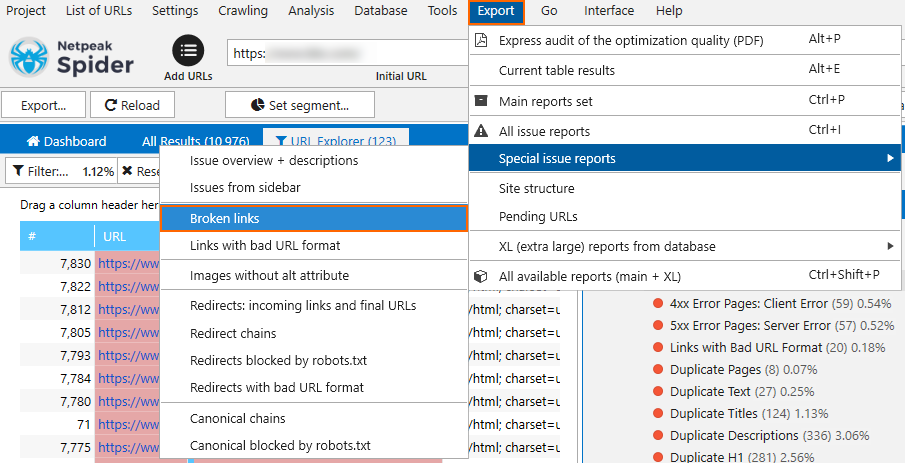This screenshot has width=905, height=463.
Task: Open the Help menu
Action: coord(669,10)
